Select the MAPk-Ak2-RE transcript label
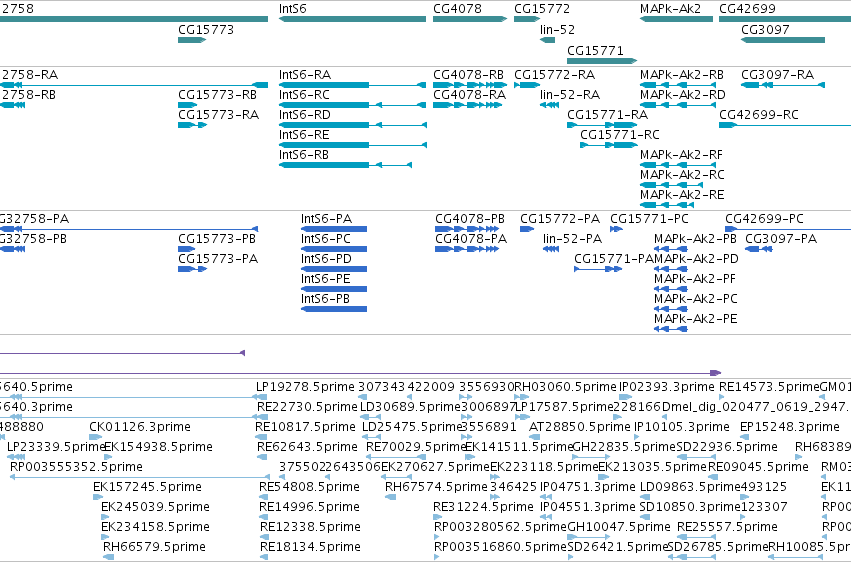851x562 pixels. point(682,195)
